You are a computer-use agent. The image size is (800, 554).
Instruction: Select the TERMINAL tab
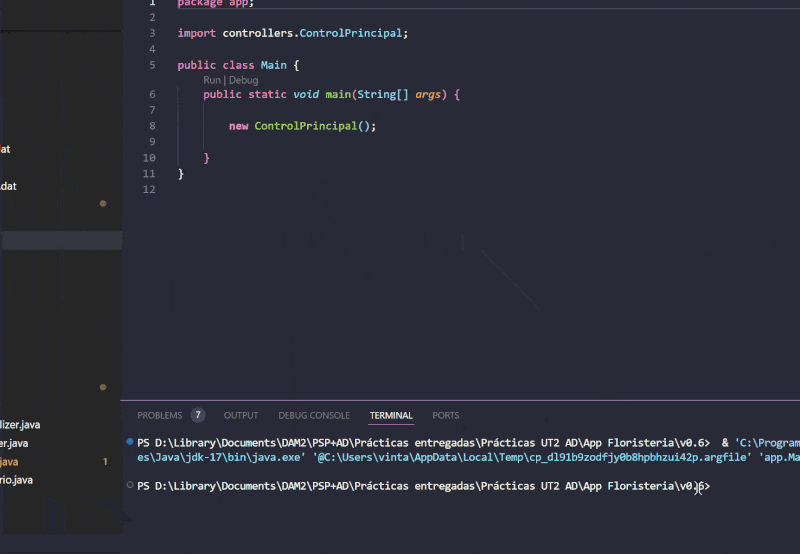(x=391, y=415)
